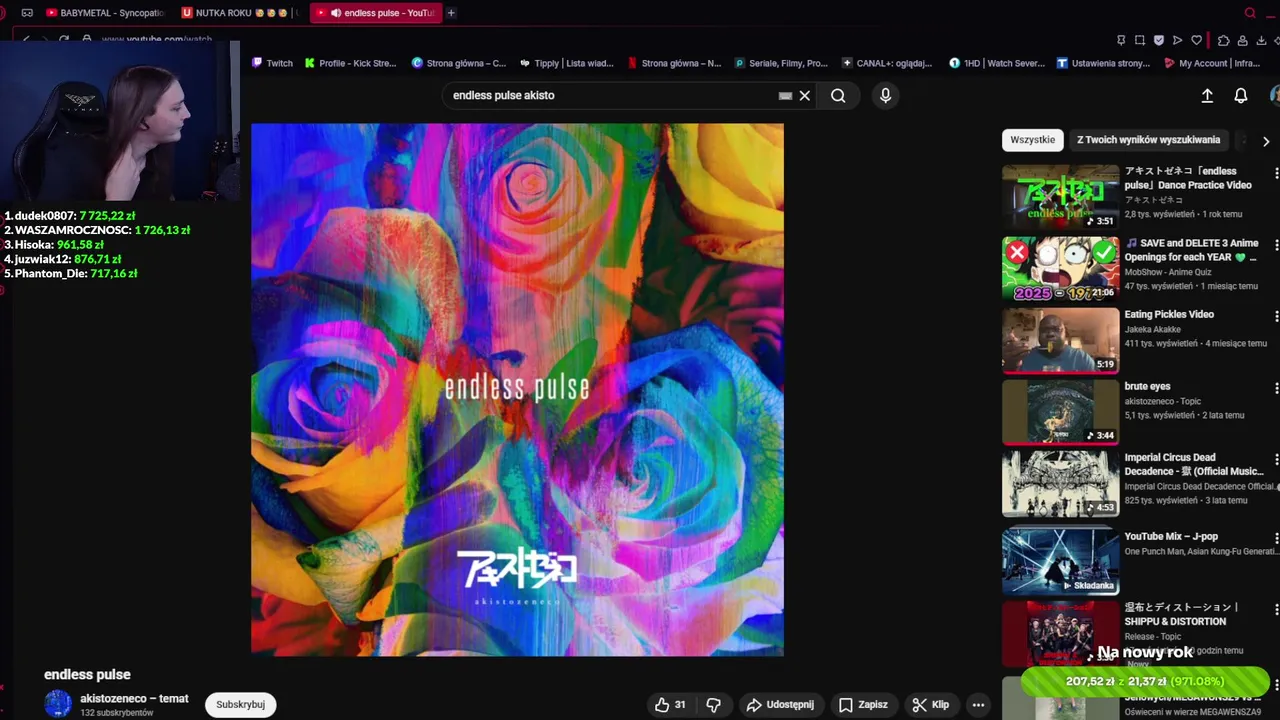Open the on-screen keyboard icon in search box
The width and height of the screenshot is (1280, 720).
point(785,96)
